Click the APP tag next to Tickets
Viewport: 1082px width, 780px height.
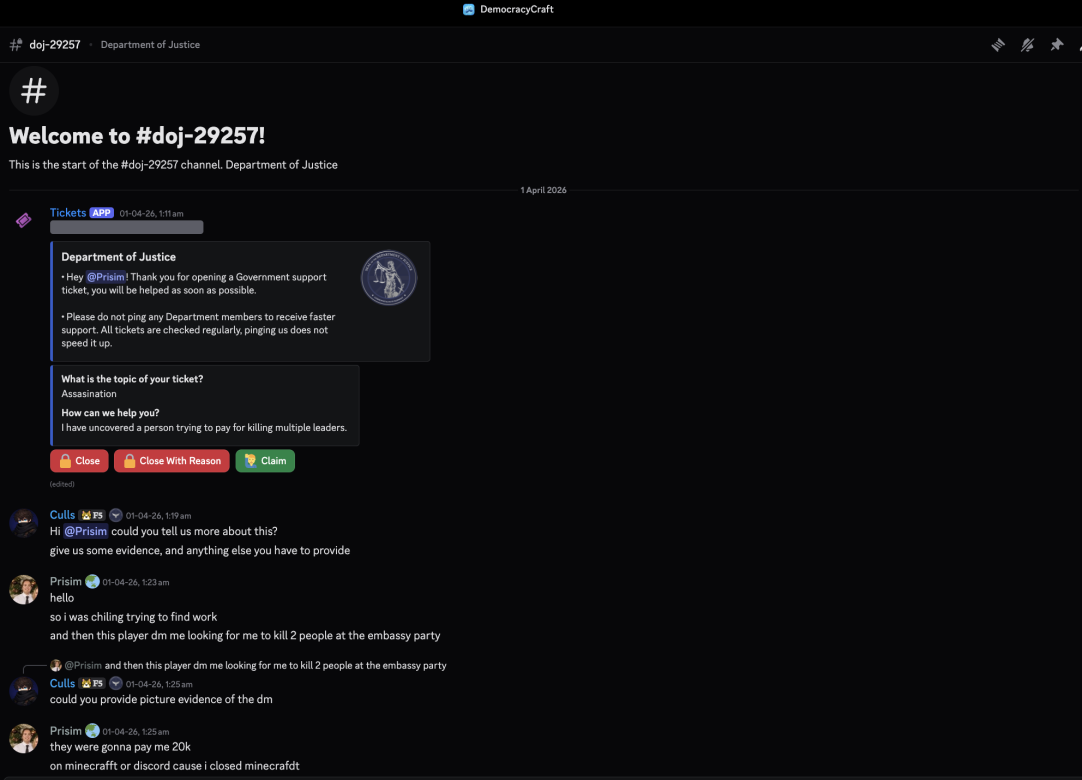coord(101,213)
